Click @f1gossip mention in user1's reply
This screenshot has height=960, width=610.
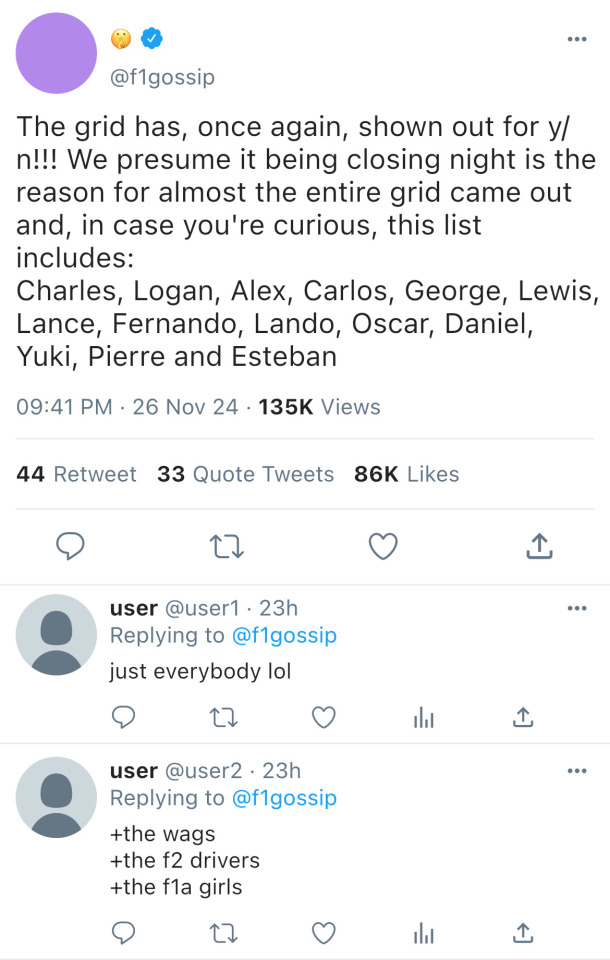pyautogui.click(x=284, y=635)
